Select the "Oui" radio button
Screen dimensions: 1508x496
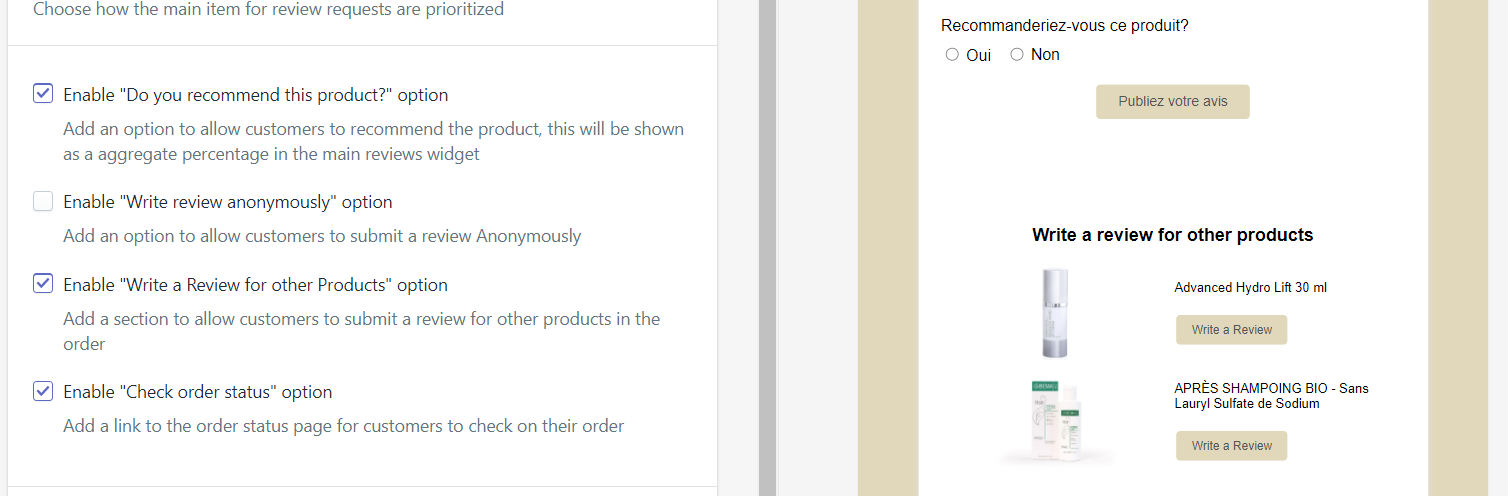point(952,55)
